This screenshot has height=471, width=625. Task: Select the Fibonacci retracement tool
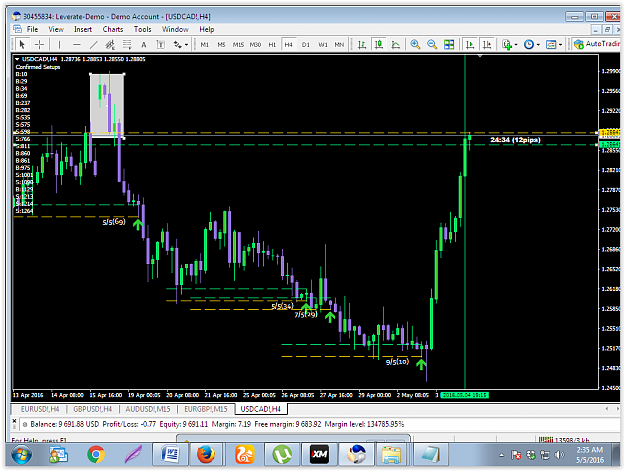click(x=127, y=45)
